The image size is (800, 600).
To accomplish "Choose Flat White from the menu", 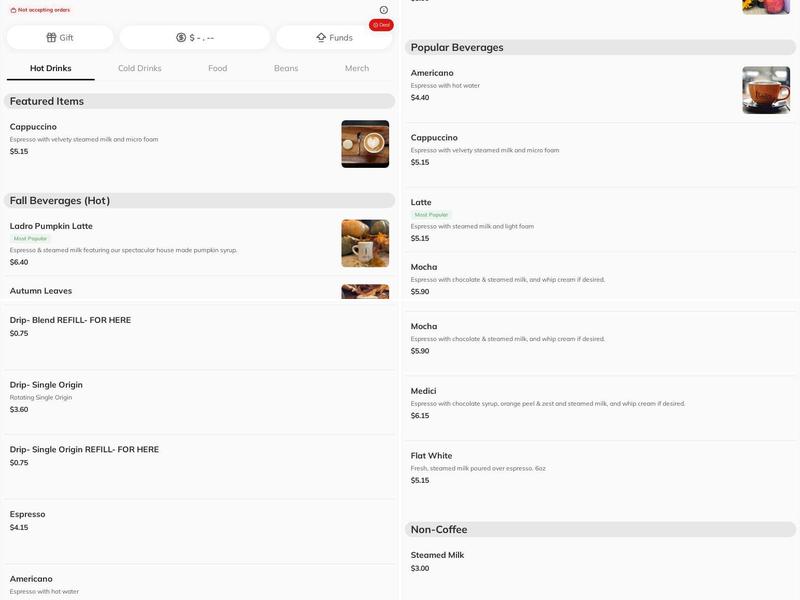I will pos(431,456).
